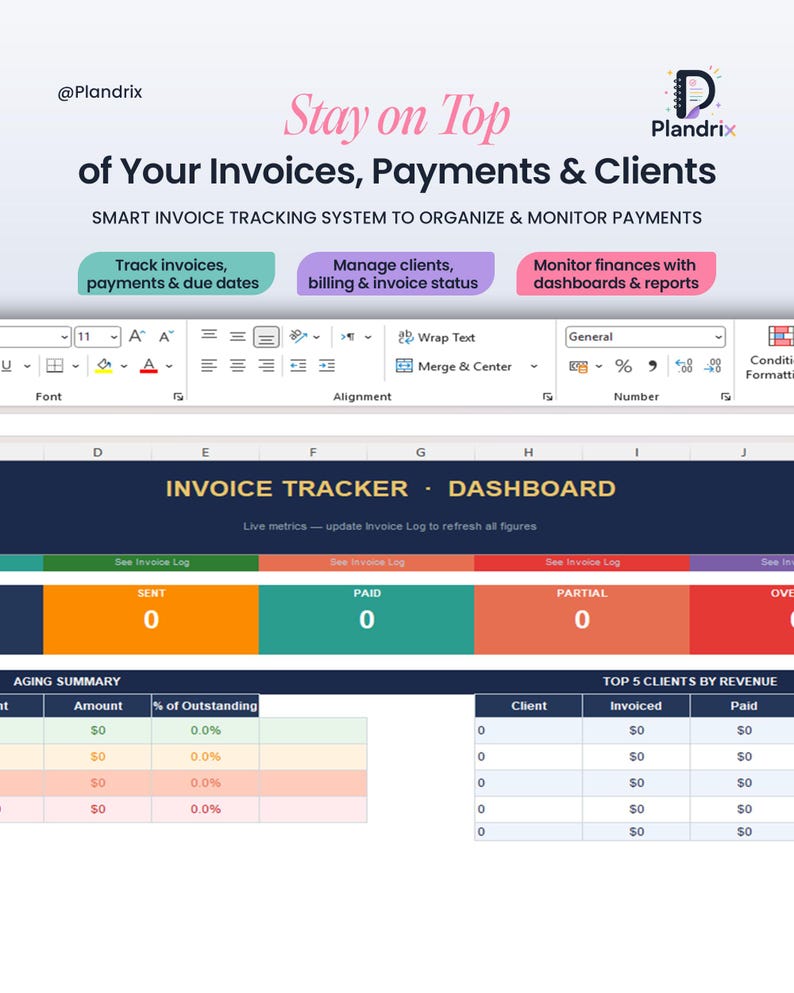Click Merge & Center button
794x993 pixels.
[x=453, y=366]
